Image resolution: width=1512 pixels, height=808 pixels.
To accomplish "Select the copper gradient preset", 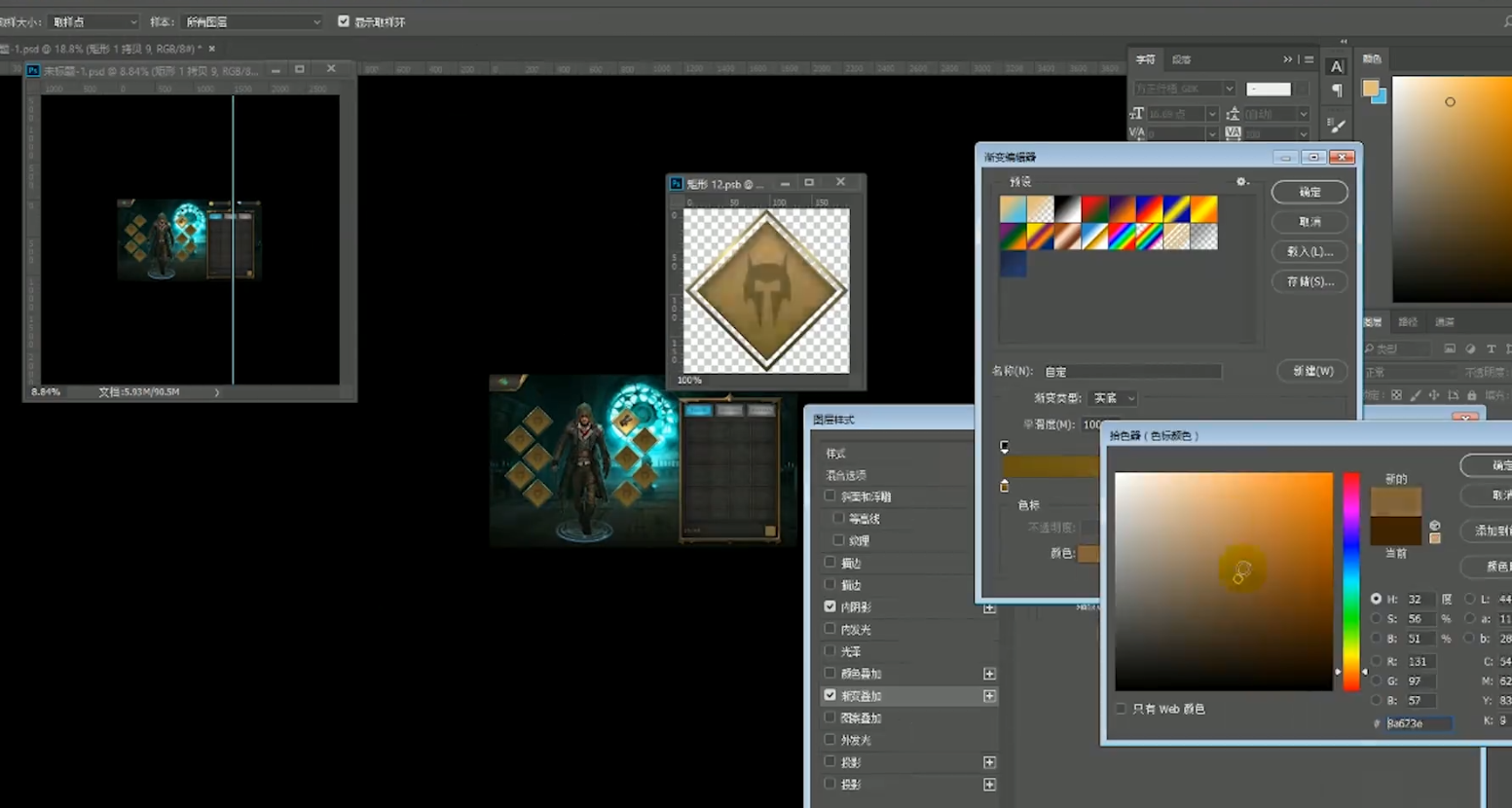I will 1067,236.
